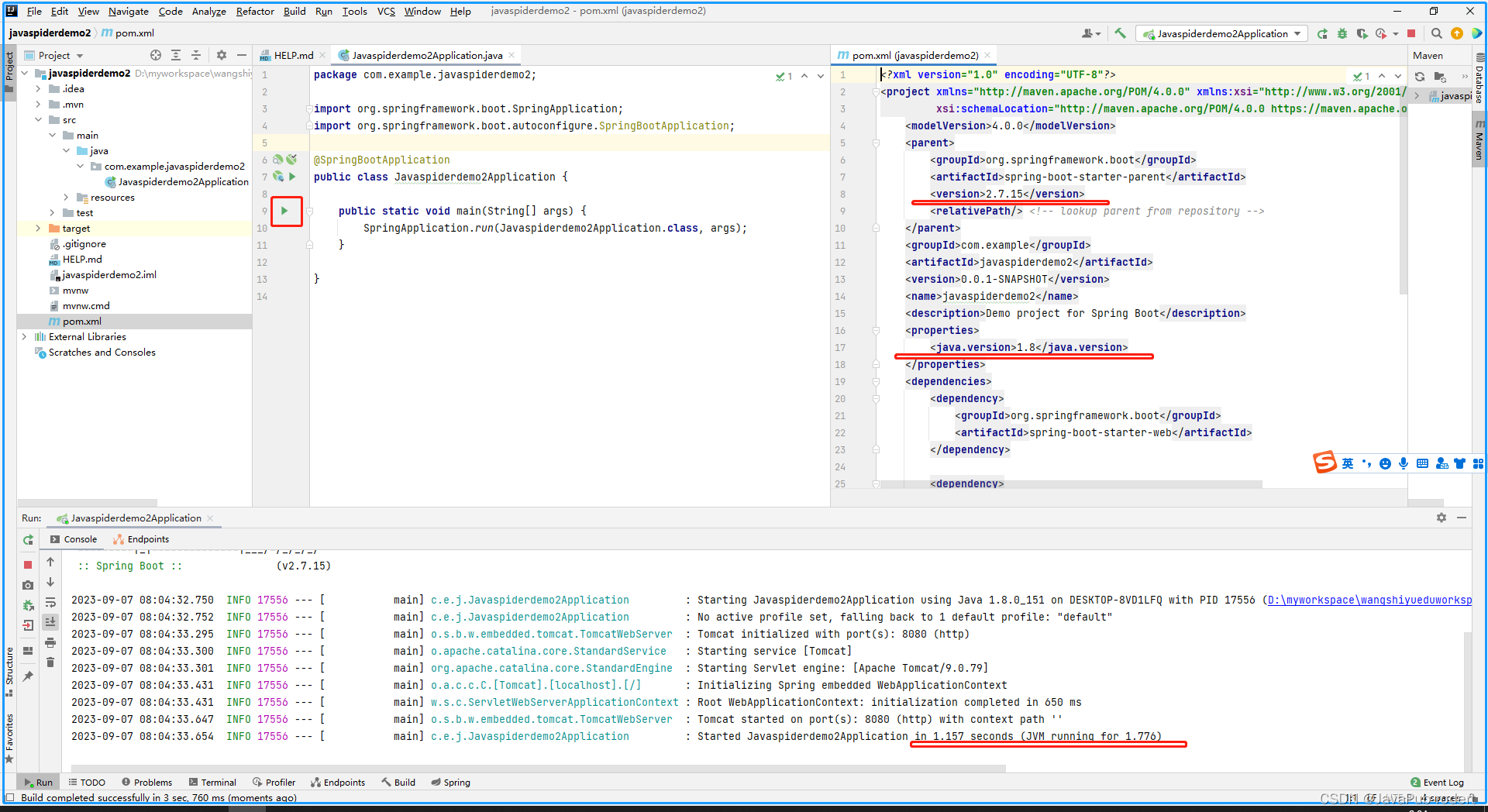Open Project panel gear options

[222, 55]
